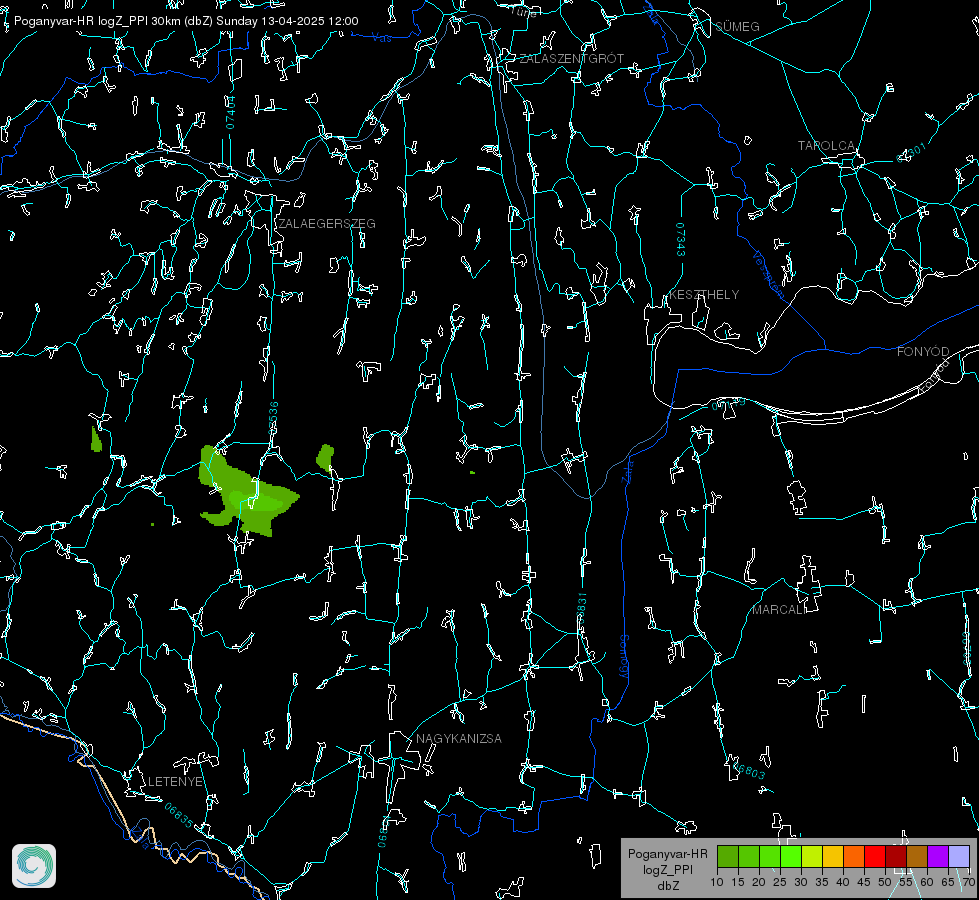Click road number label 06835
Image resolution: width=979 pixels, height=900 pixels.
tap(179, 816)
